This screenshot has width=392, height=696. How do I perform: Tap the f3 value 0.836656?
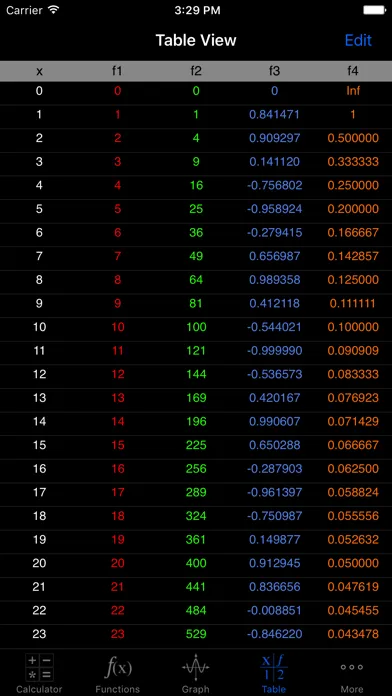pos(274,587)
